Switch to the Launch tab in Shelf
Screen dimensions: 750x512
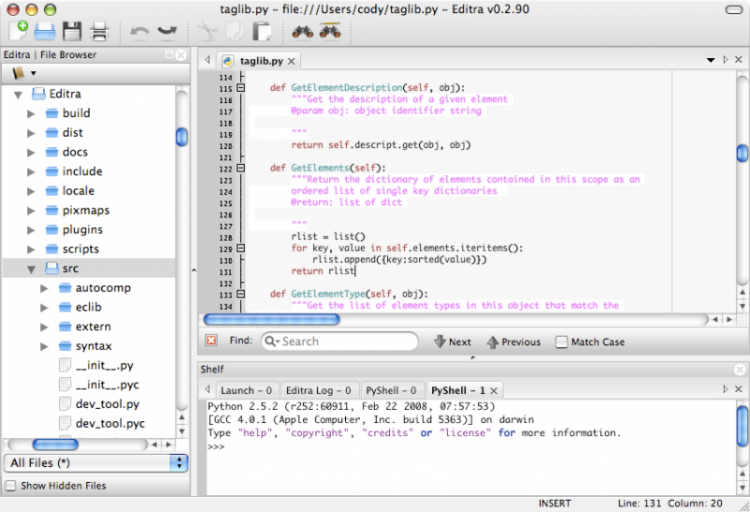[245, 390]
